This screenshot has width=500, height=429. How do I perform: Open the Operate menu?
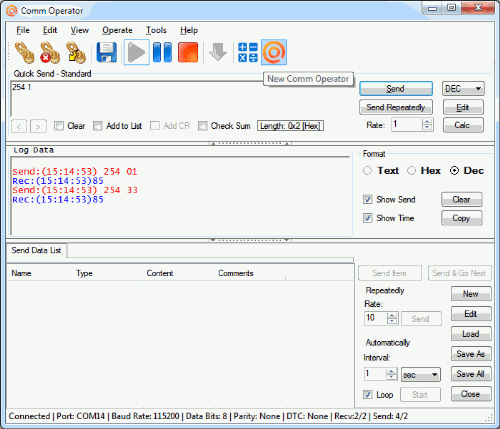point(117,30)
